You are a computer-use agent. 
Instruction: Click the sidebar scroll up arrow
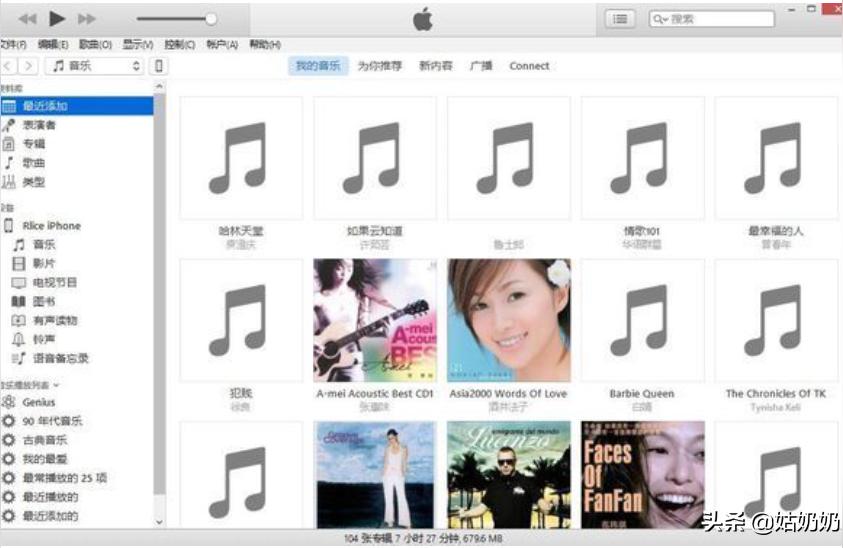click(159, 86)
